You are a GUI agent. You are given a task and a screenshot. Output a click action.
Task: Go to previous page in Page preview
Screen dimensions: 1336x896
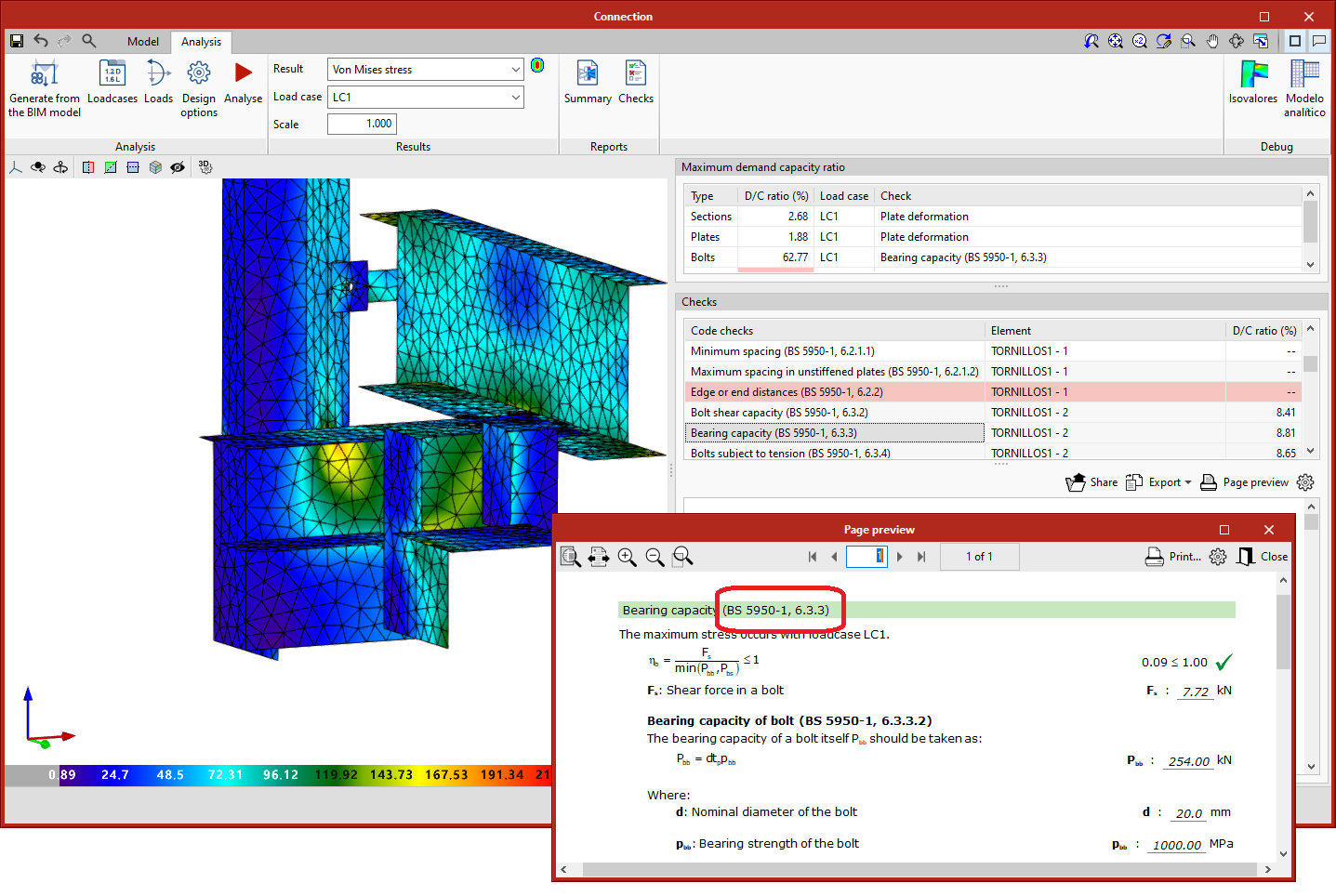pyautogui.click(x=834, y=557)
